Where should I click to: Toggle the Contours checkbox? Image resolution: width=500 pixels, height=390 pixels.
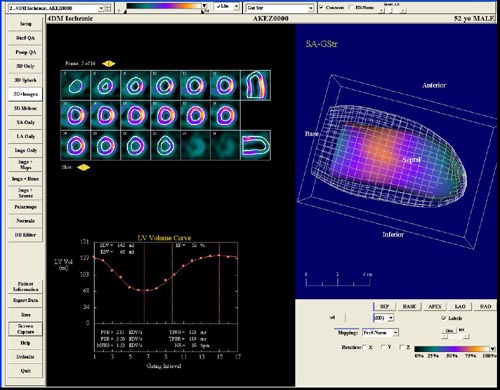(321, 7)
